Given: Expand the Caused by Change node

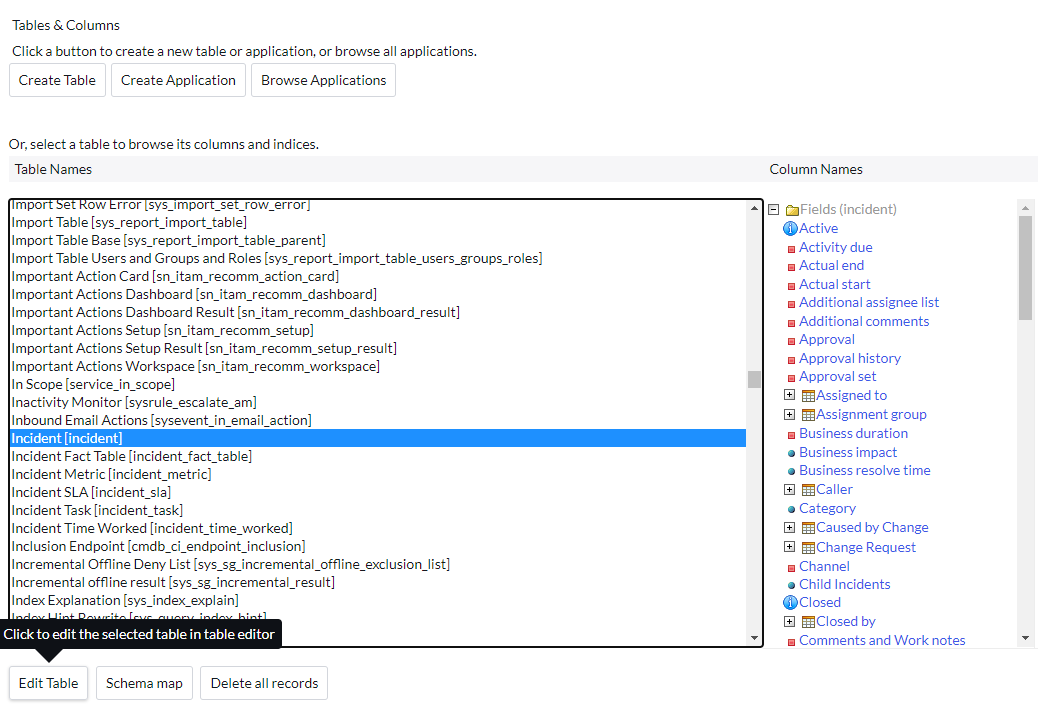Looking at the screenshot, I should (x=789, y=528).
